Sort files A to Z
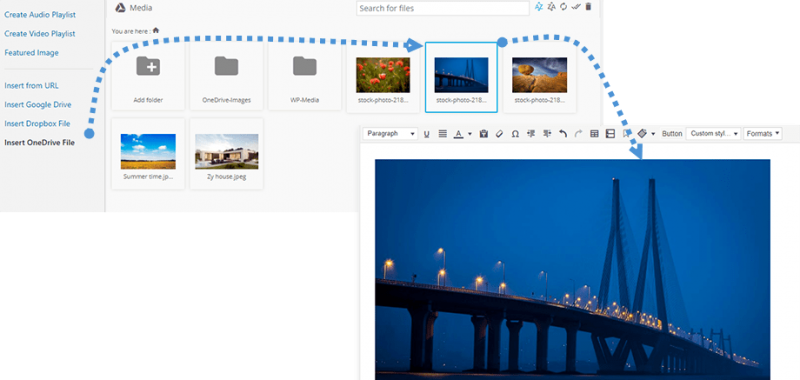This screenshot has width=800, height=380. [539, 7]
